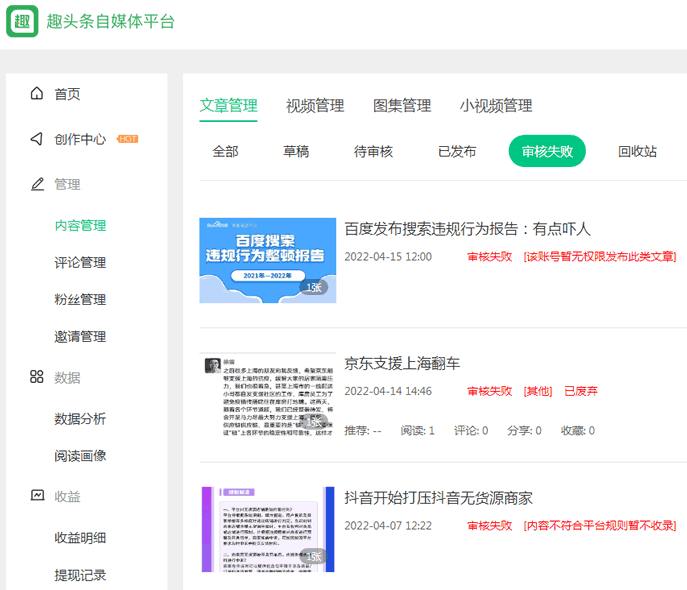Screen dimensions: 687x590
Task: Switch to the 视频管理 tab
Action: click(315, 106)
